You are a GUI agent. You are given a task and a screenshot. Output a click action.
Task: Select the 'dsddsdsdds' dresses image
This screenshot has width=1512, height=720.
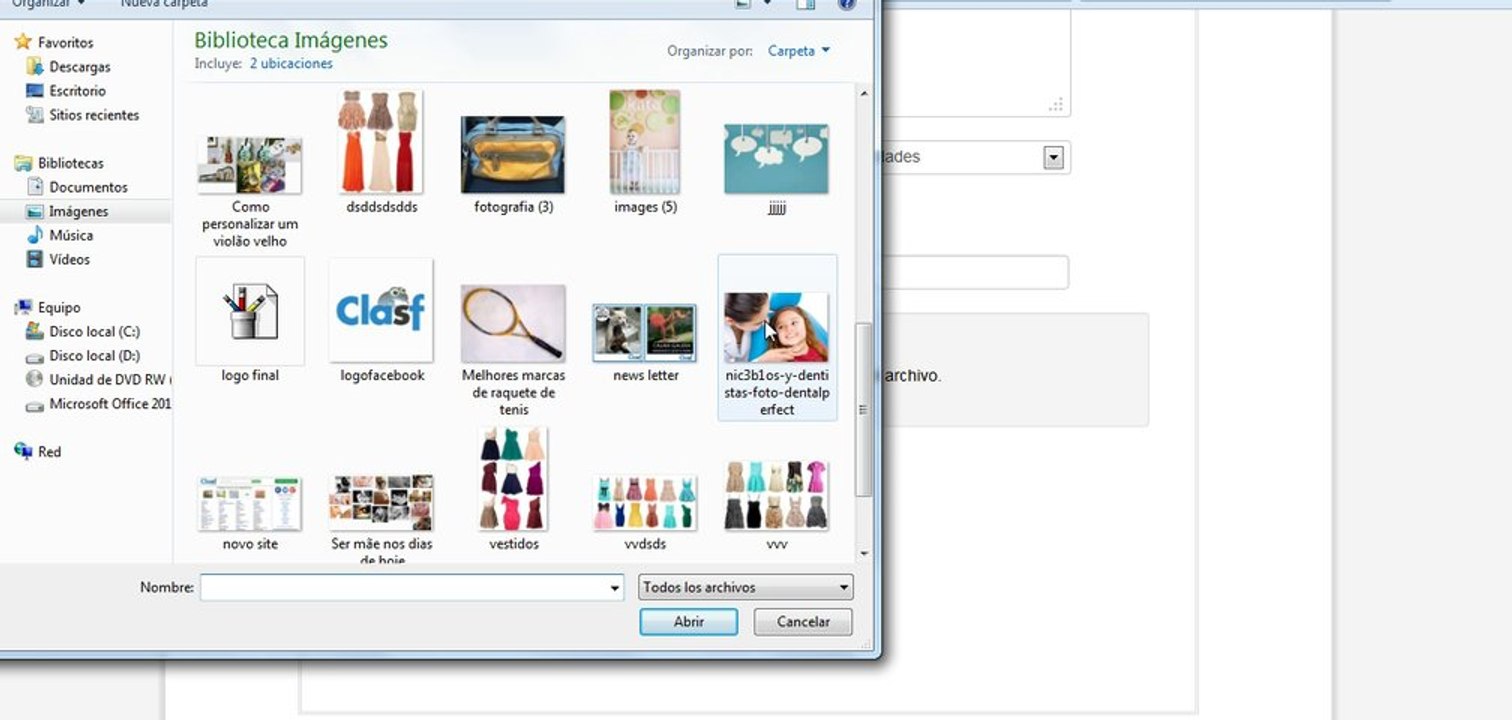381,152
